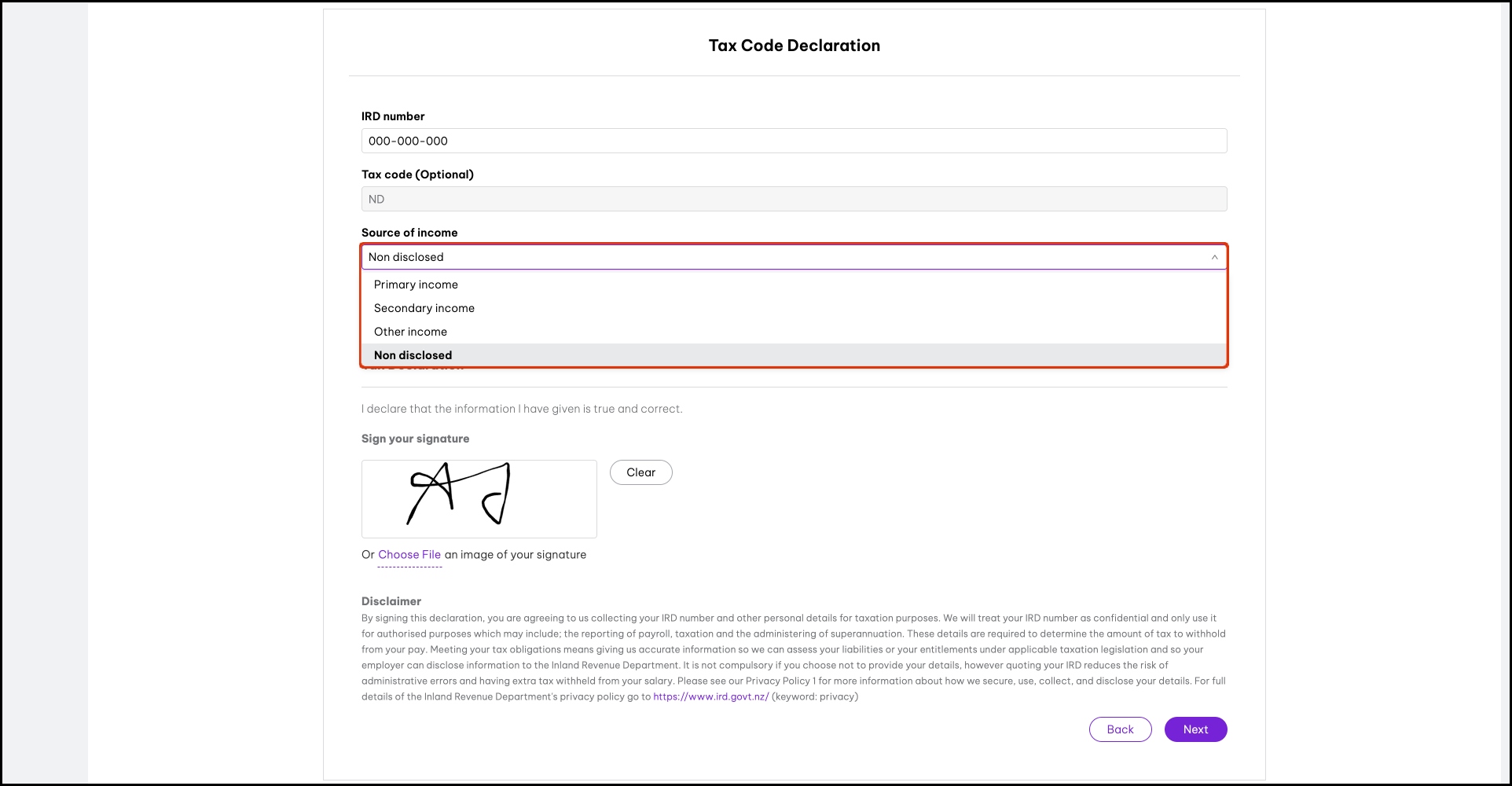Select the Primary income option

416,285
